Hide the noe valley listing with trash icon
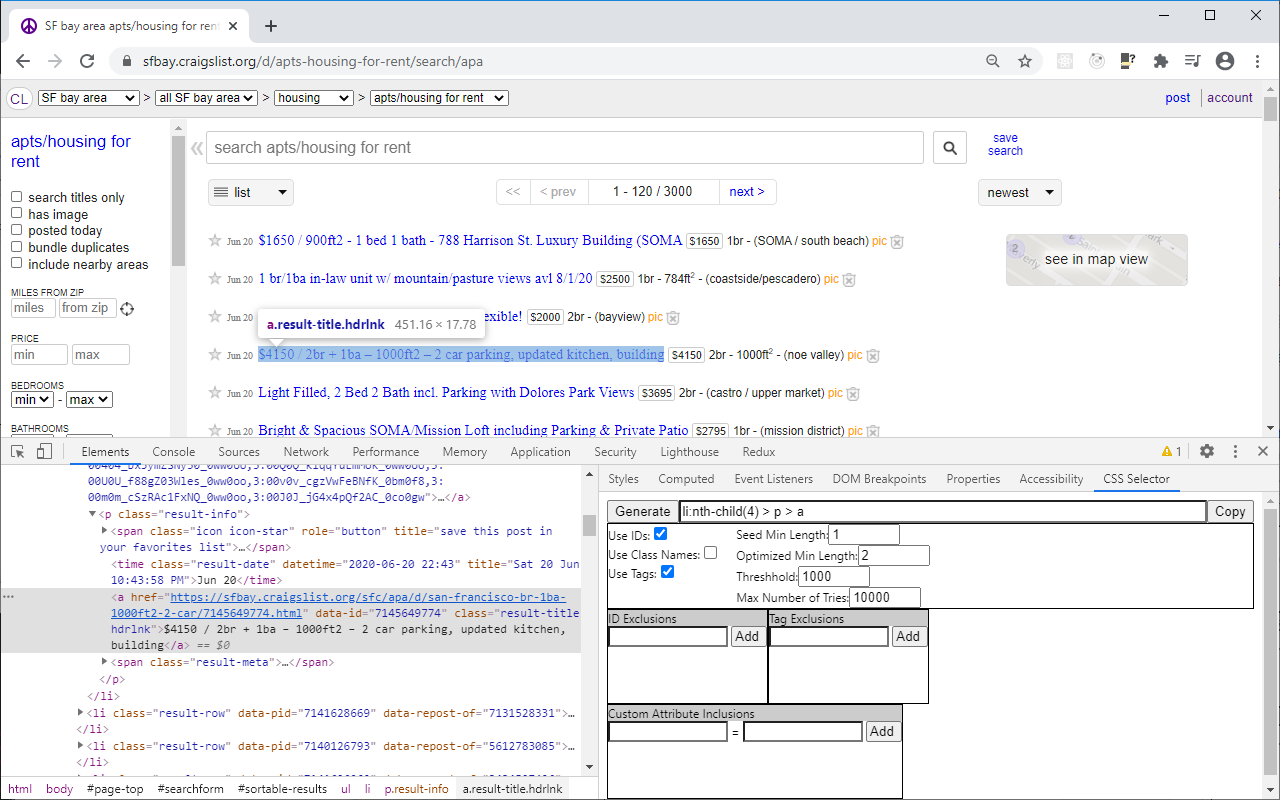 [x=873, y=356]
